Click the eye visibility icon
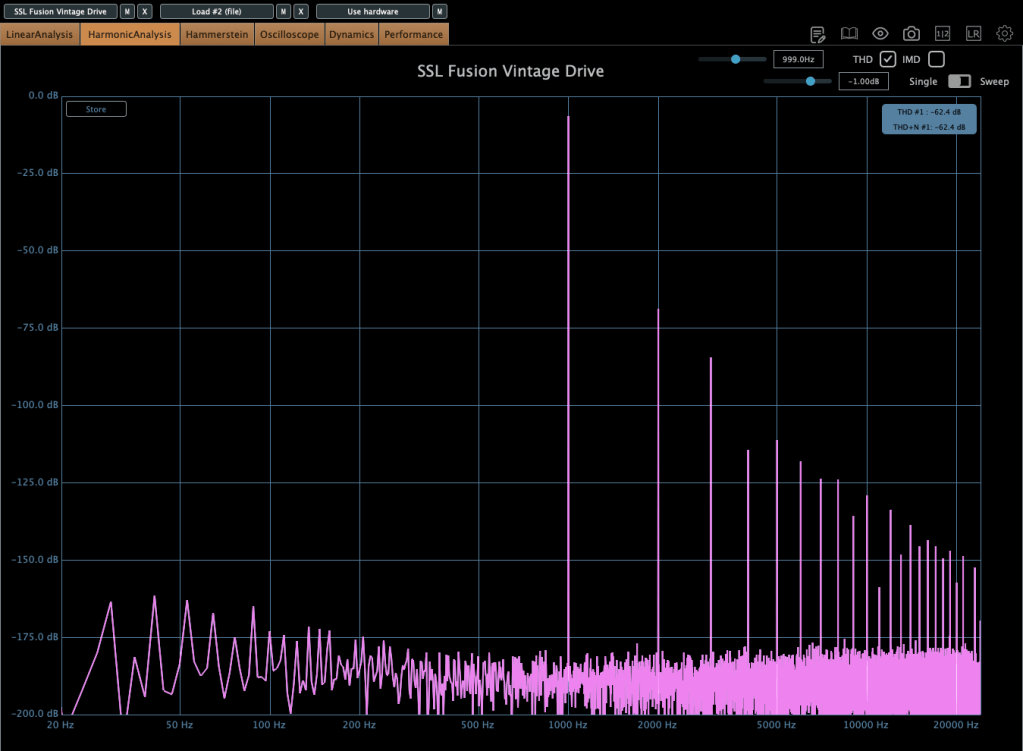Image resolution: width=1023 pixels, height=751 pixels. [x=880, y=34]
